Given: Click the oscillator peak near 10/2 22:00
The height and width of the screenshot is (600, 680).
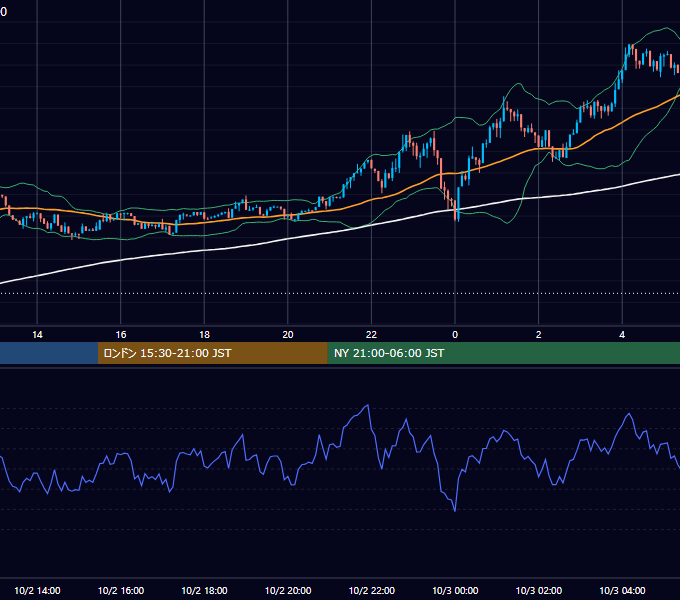Looking at the screenshot, I should 368,405.
